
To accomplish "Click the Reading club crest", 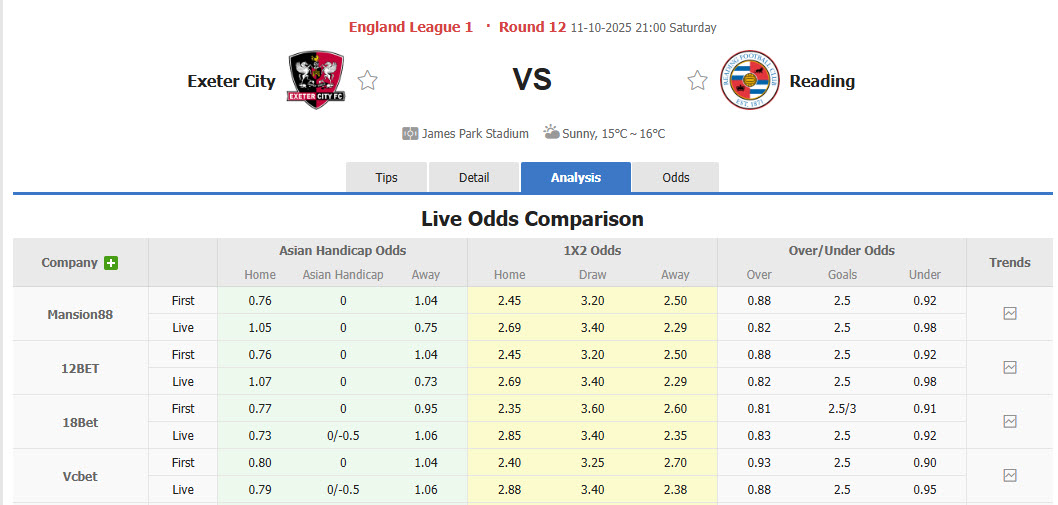I will [x=749, y=80].
